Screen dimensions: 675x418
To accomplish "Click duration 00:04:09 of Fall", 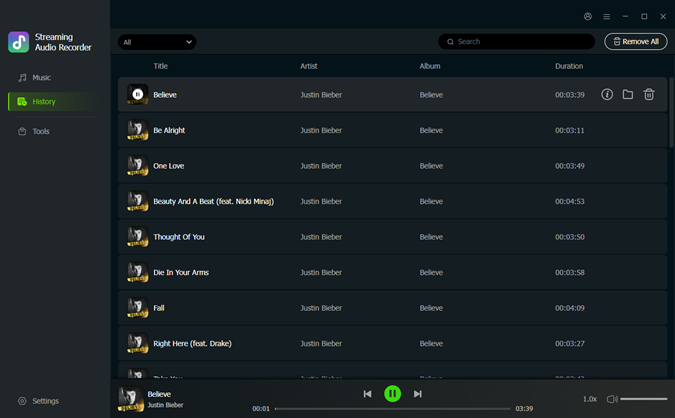I will pos(570,308).
